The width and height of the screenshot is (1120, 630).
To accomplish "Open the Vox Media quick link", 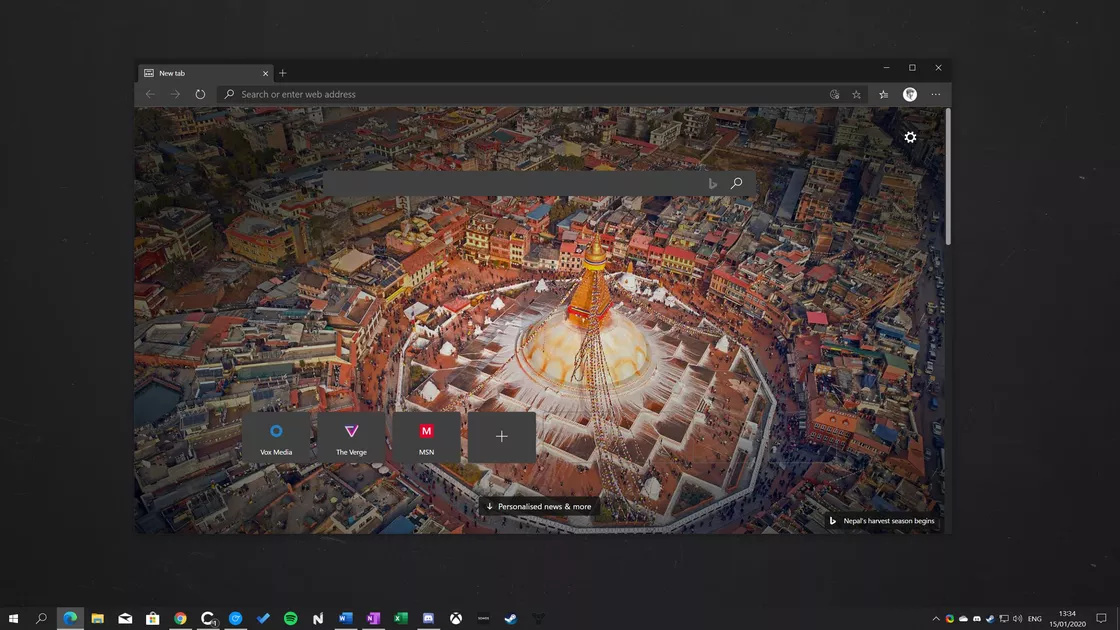I will click(x=276, y=437).
